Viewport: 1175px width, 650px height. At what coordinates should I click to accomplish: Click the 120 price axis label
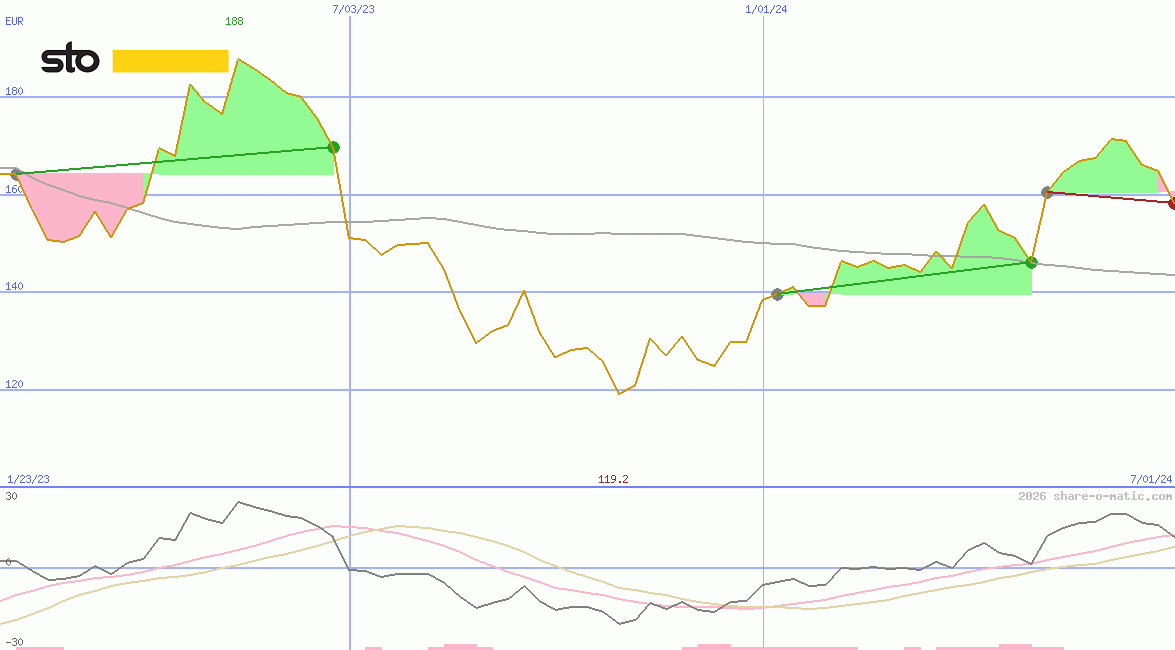pyautogui.click(x=14, y=385)
